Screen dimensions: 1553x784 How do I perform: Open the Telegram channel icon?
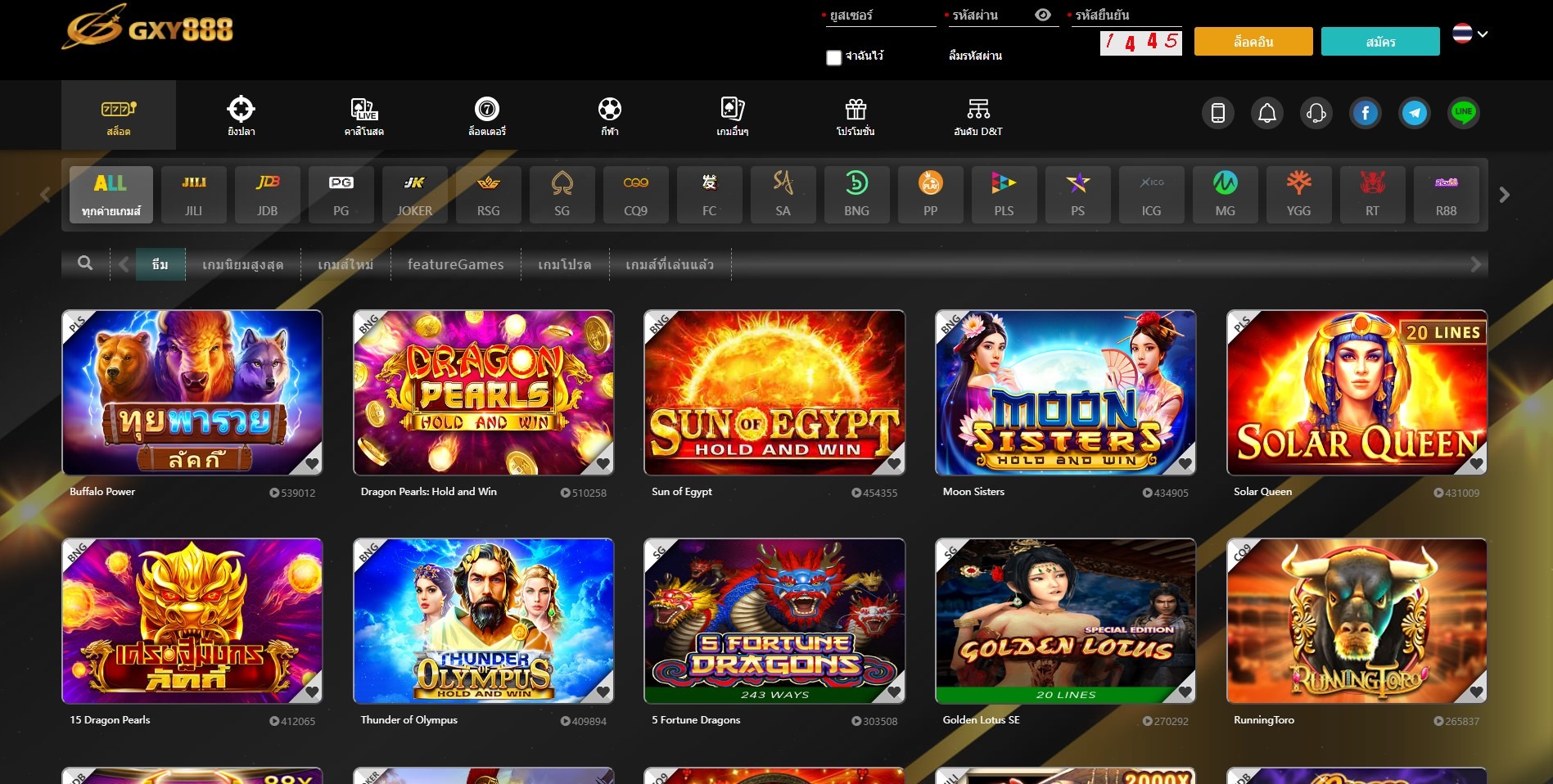pyautogui.click(x=1414, y=113)
